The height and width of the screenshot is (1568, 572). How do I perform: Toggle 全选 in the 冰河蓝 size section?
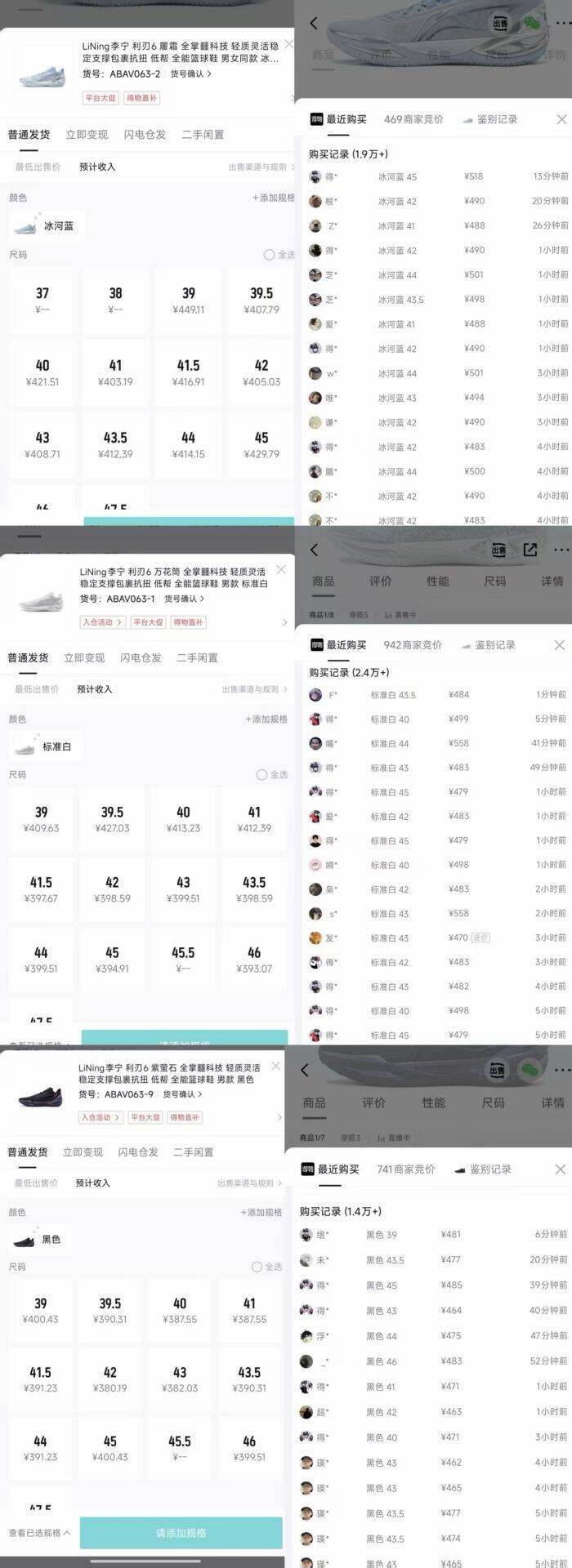coord(279,255)
